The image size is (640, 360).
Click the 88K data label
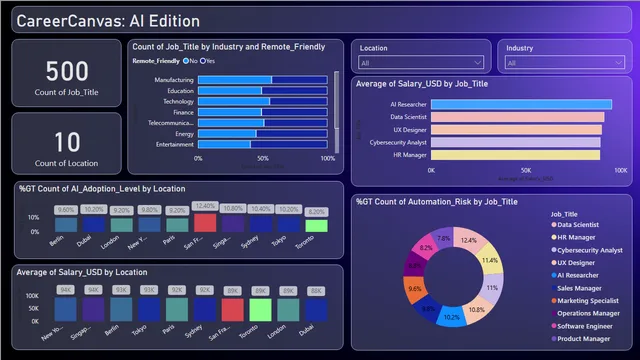coord(316,291)
